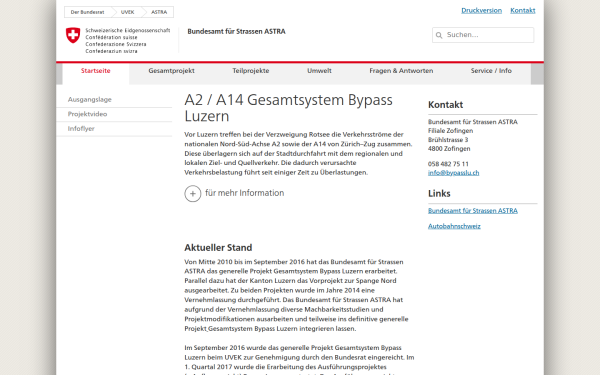Open the 'Bundesamt für Strassen ASTRA' link under Links
This screenshot has height=375, width=600.
(473, 210)
